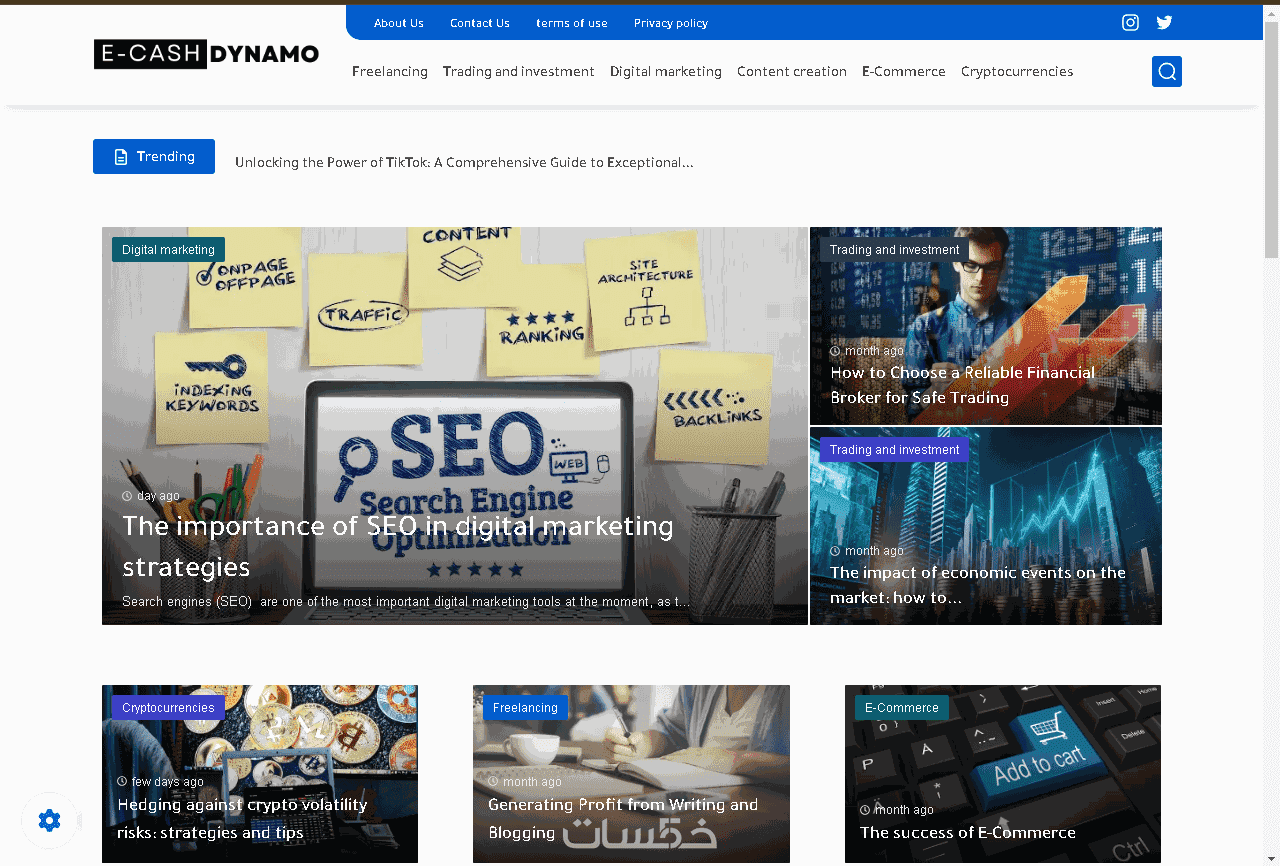Open the Twitter profile icon
Viewport: 1280px width, 866px height.
[1164, 23]
